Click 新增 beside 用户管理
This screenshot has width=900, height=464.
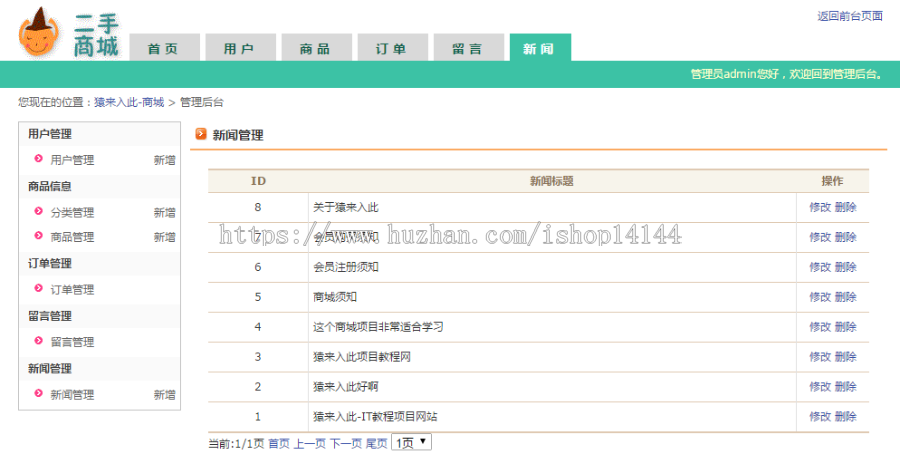point(165,160)
